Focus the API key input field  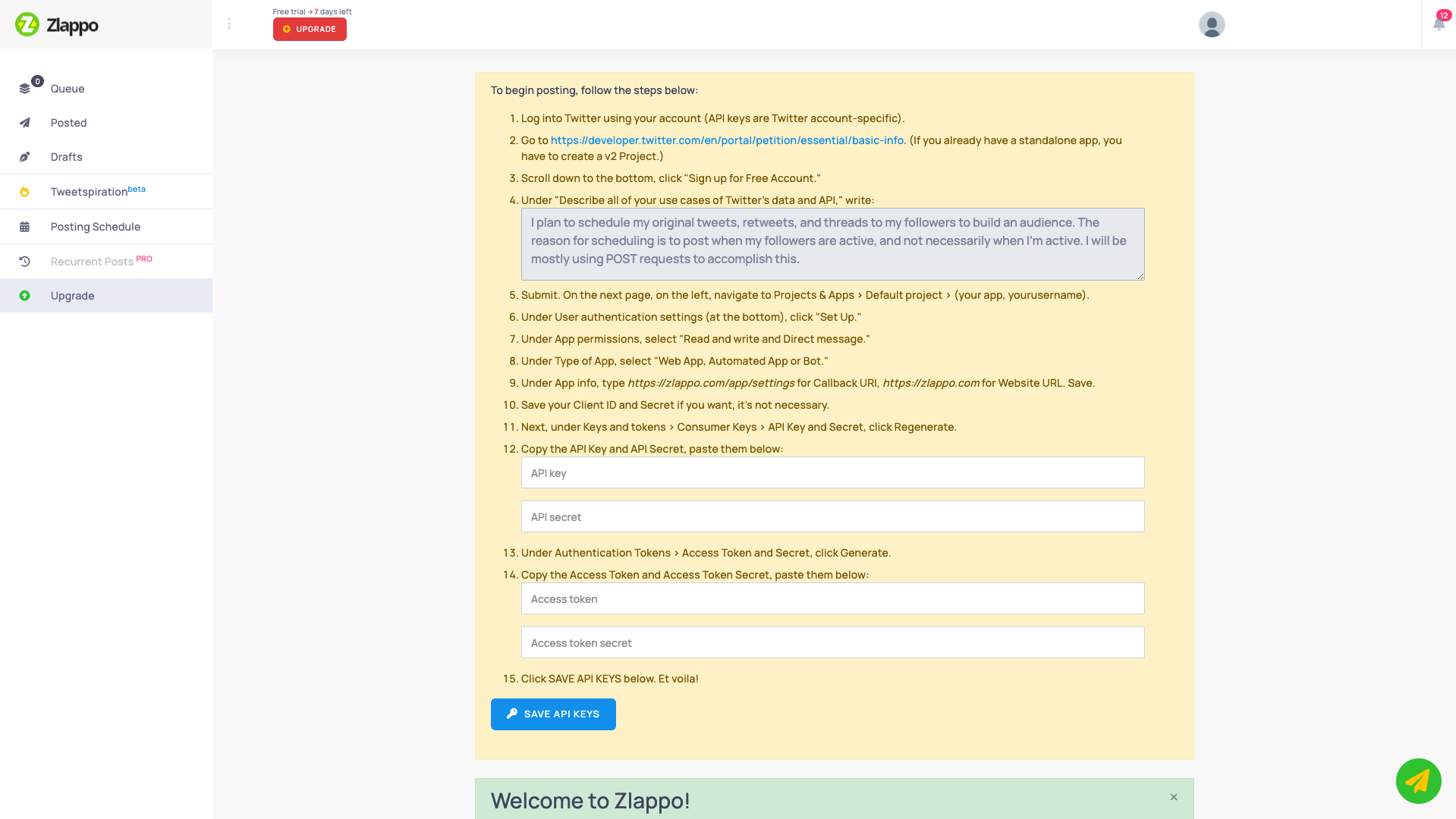point(832,473)
